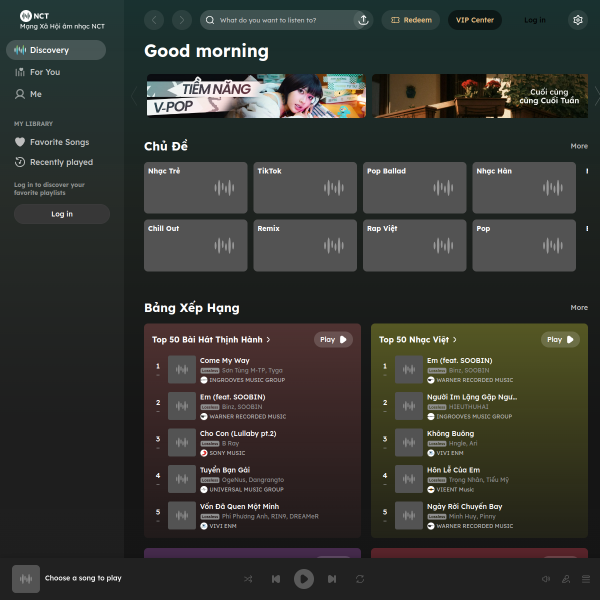Expand Top 50 Nhạc Việt chart
Viewport: 600px width, 600px height.
pos(417,340)
